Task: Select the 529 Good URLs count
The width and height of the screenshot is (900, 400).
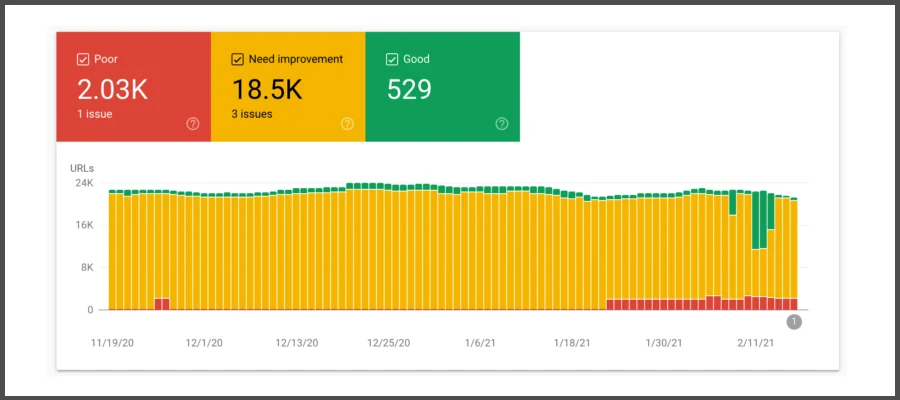Action: tap(410, 89)
